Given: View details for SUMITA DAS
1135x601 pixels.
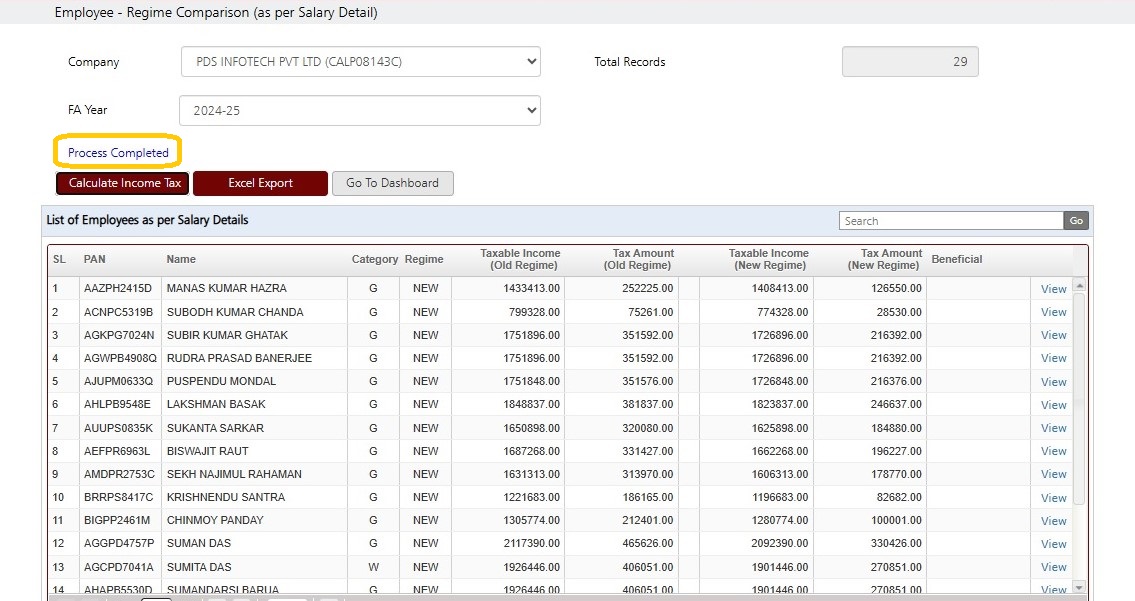Looking at the screenshot, I should coord(1053,567).
